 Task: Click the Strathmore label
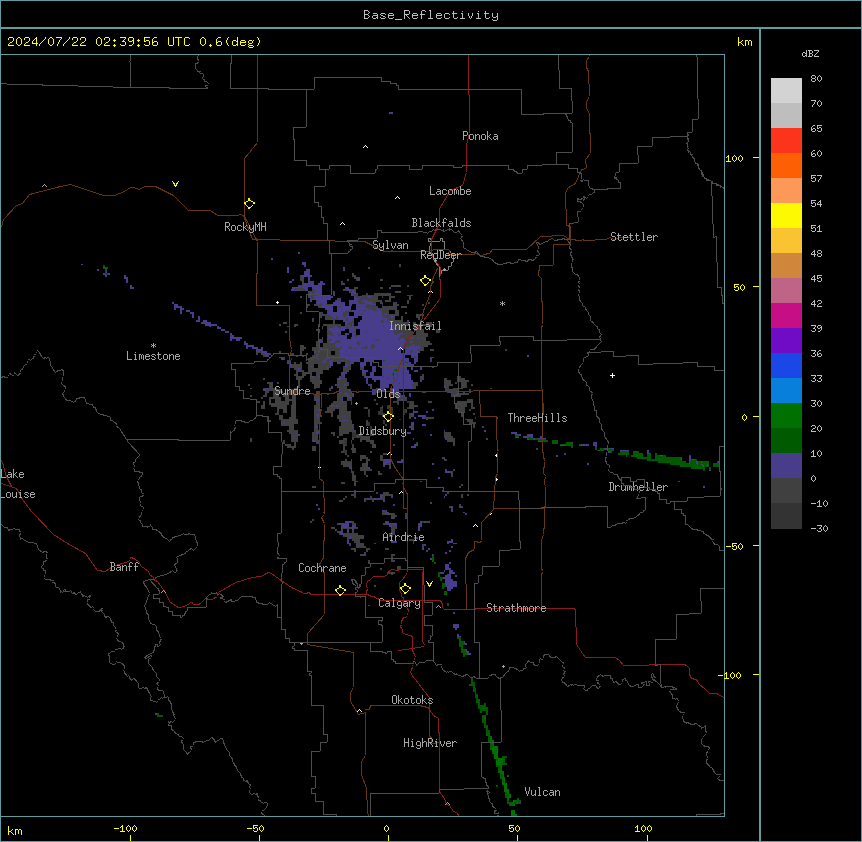[x=516, y=608]
